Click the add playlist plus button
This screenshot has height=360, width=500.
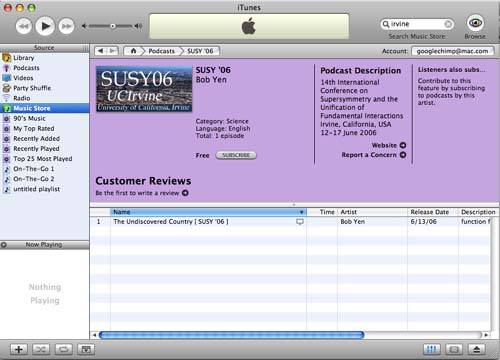coord(19,349)
